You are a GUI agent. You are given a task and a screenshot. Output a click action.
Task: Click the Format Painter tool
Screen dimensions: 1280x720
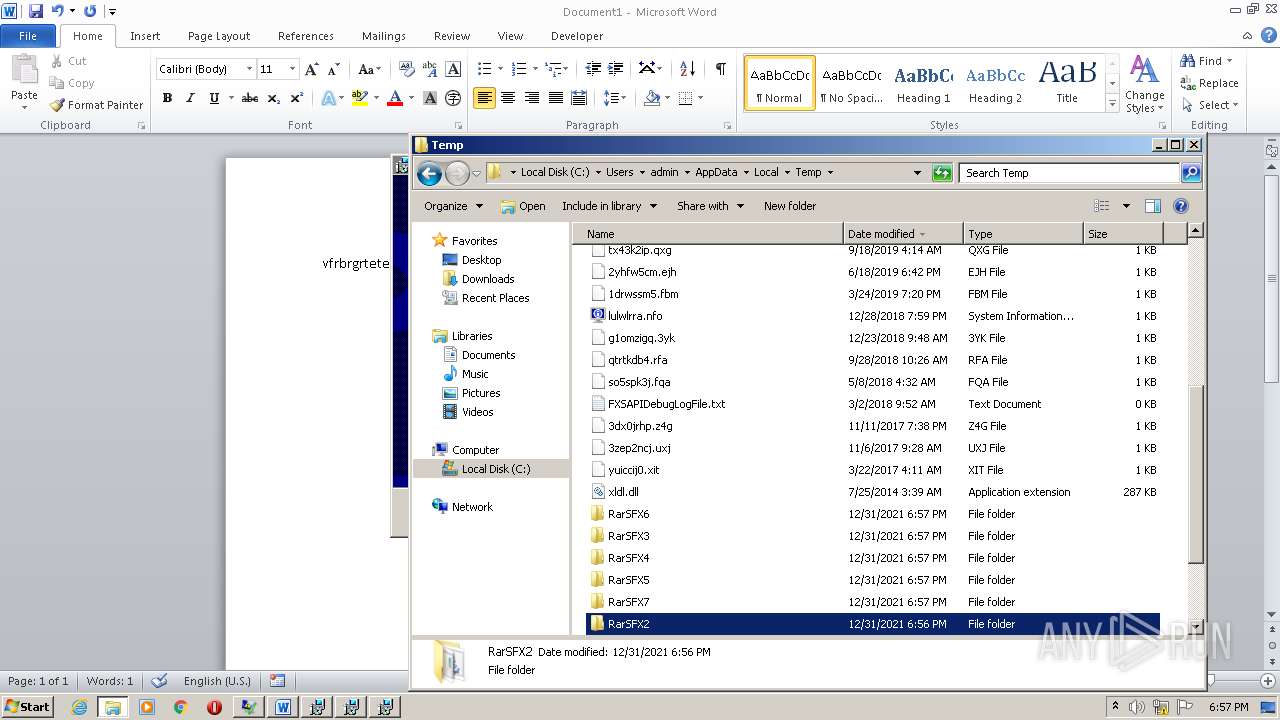tap(96, 105)
